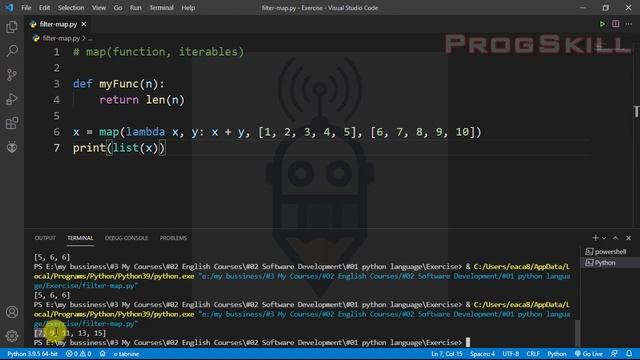
Task: Click line number 6 in gutter
Action: (x=56, y=132)
